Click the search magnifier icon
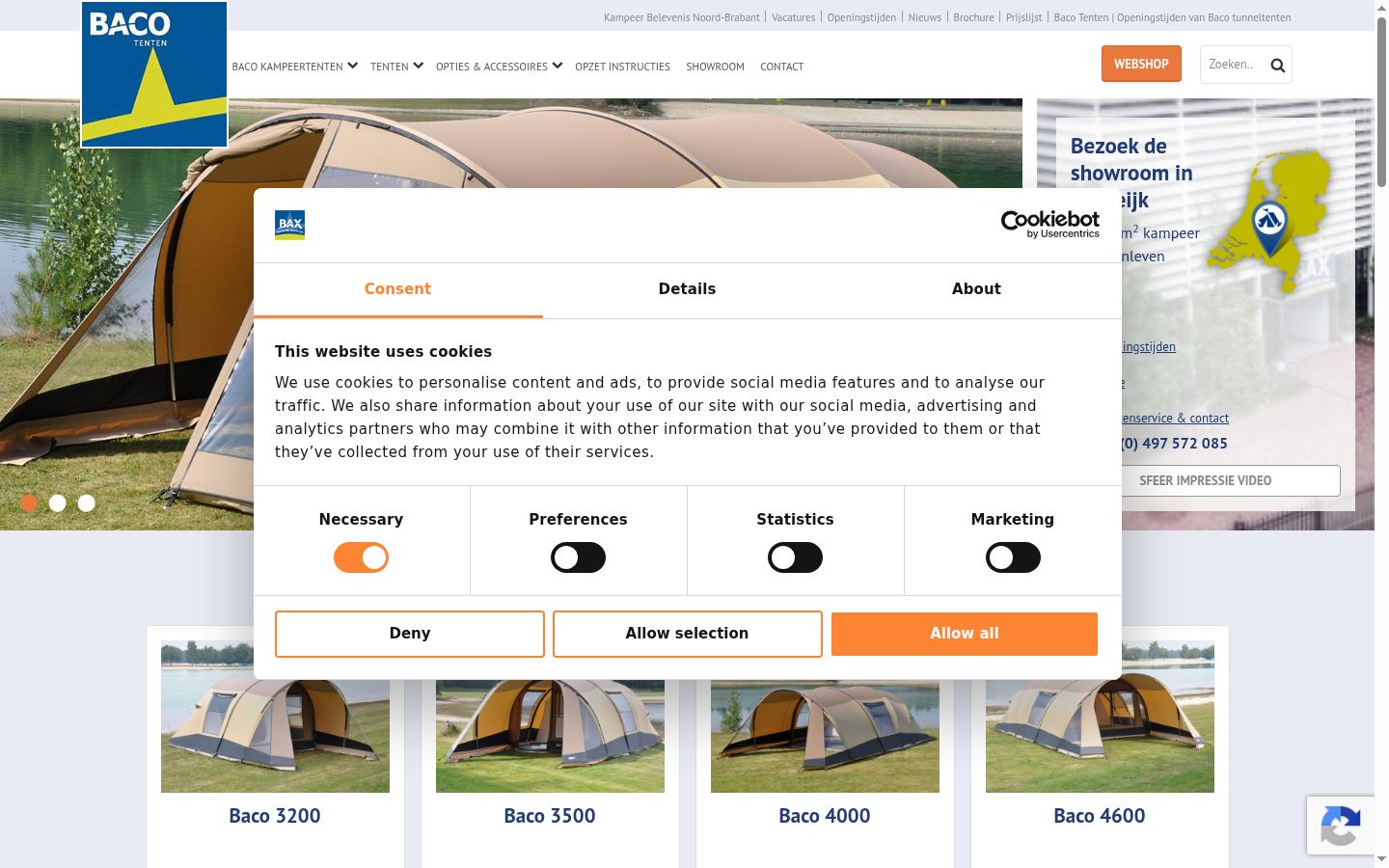This screenshot has height=868, width=1389. (1278, 66)
